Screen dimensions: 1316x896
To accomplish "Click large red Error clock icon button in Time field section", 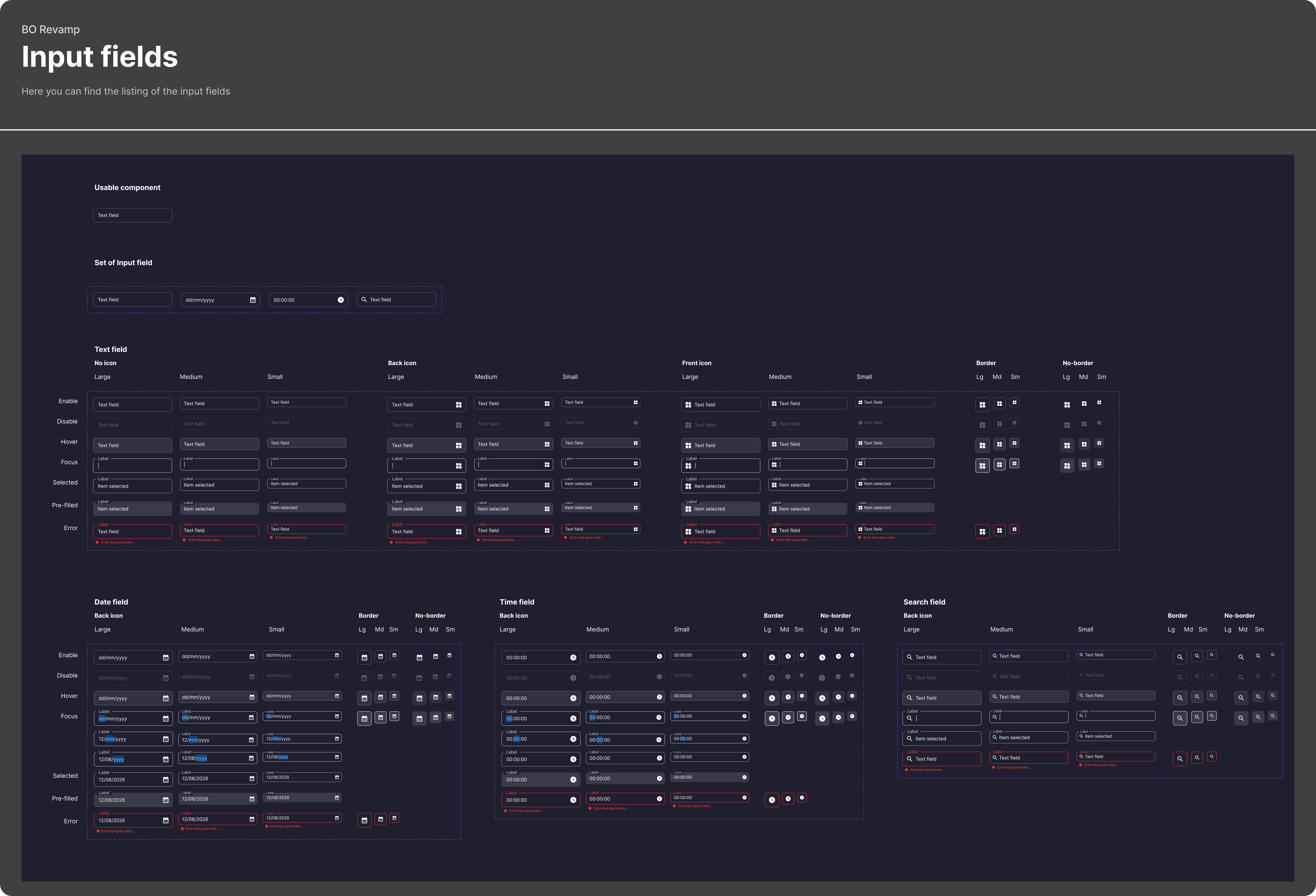I will point(772,800).
